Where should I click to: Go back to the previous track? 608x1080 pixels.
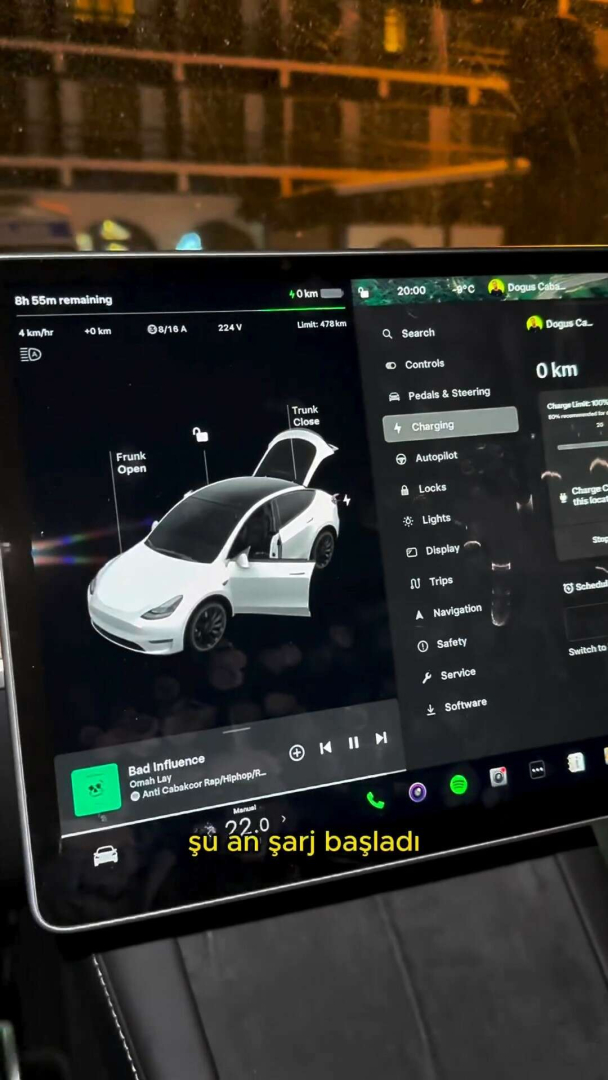tap(325, 747)
